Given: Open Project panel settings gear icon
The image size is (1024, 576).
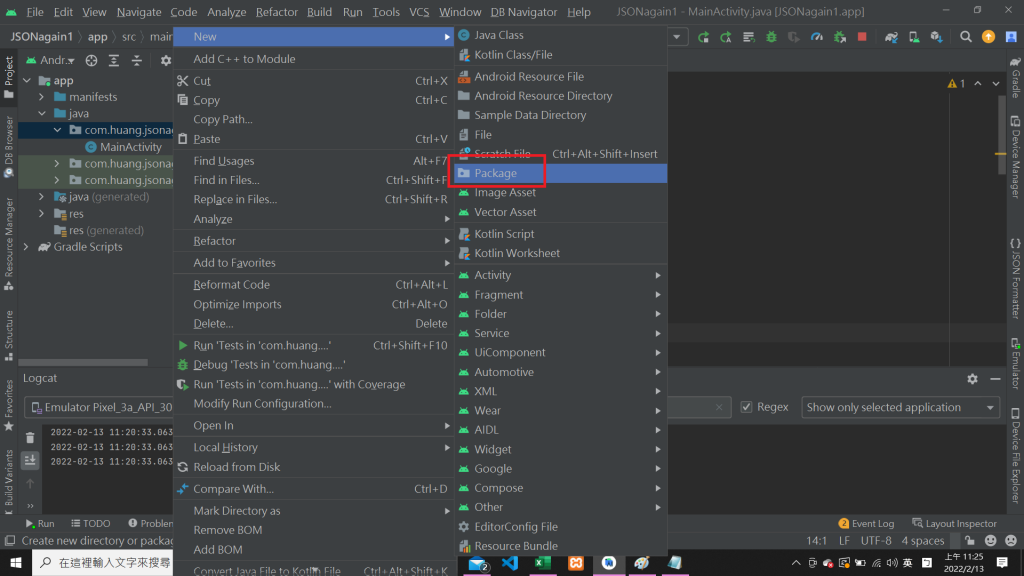Looking at the screenshot, I should 165,60.
